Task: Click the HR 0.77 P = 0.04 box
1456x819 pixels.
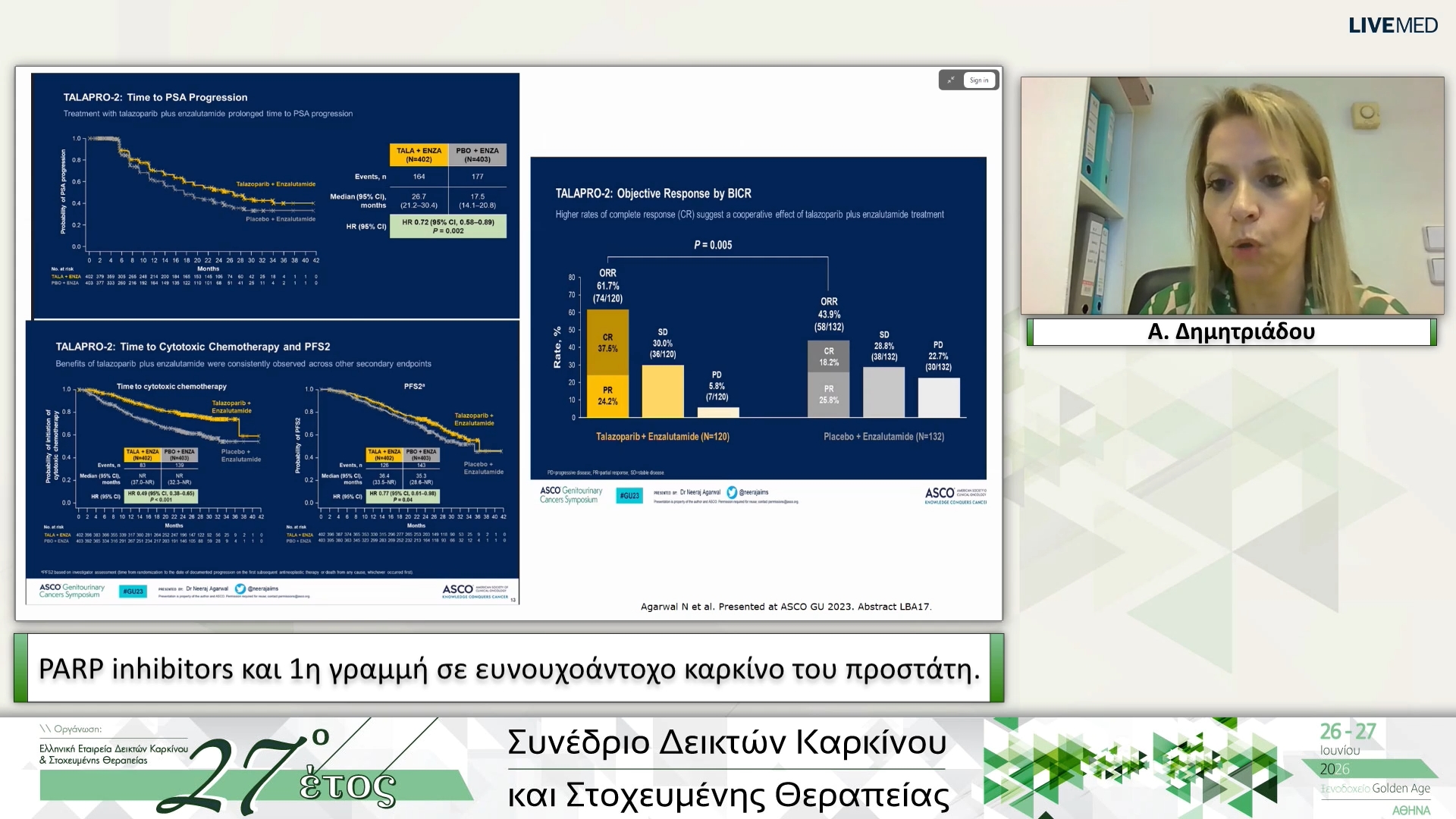Action: (403, 497)
